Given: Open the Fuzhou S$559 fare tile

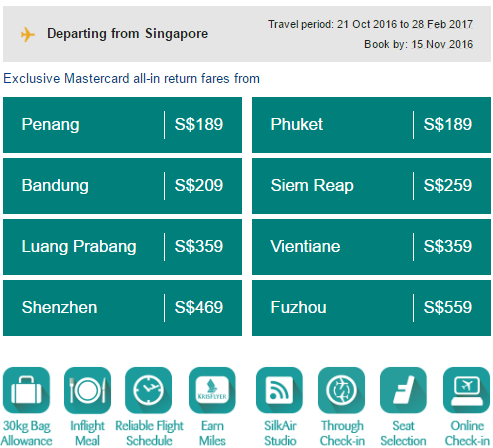Looking at the screenshot, I should [x=371, y=308].
